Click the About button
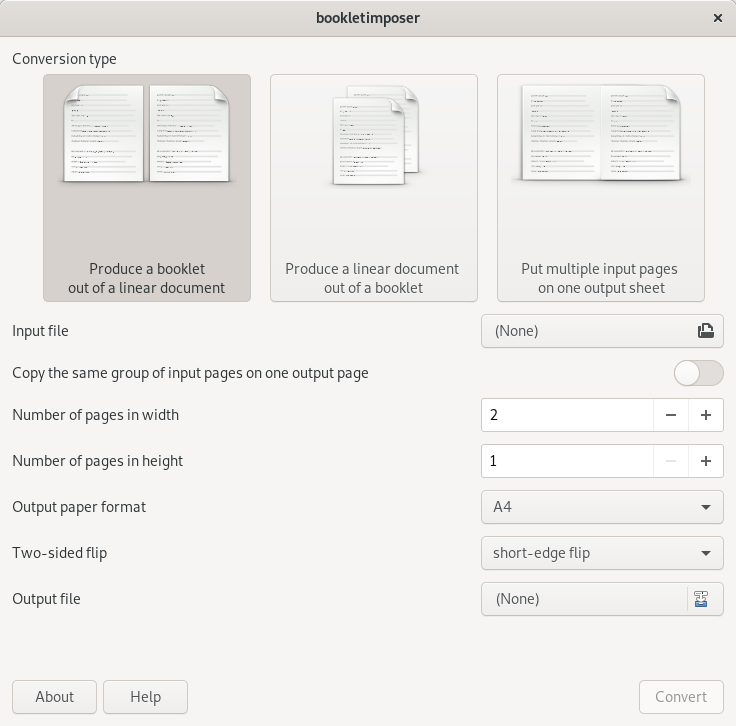Image resolution: width=736 pixels, height=726 pixels. [54, 697]
